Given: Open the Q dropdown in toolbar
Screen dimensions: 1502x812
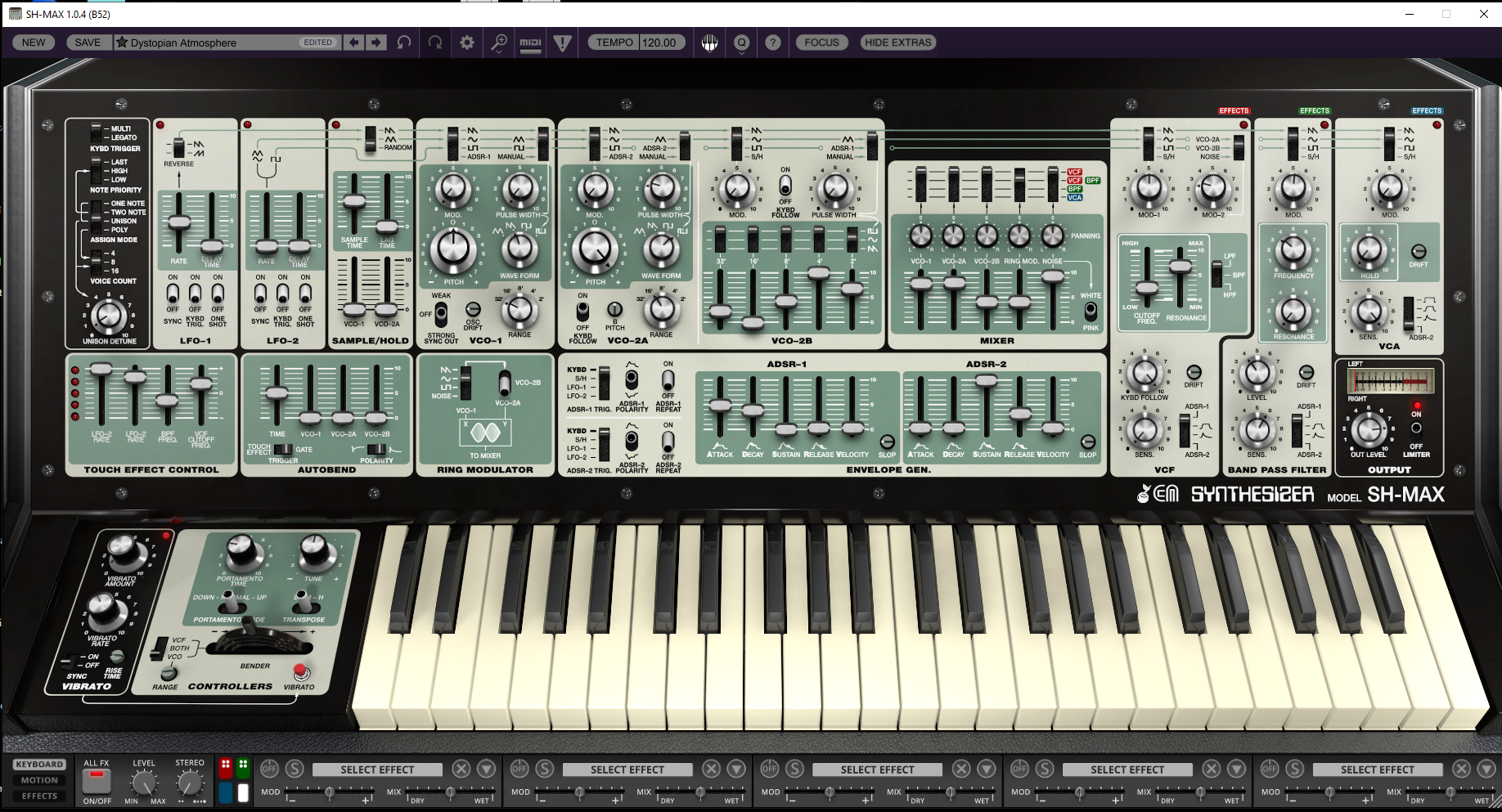Looking at the screenshot, I should (x=741, y=44).
